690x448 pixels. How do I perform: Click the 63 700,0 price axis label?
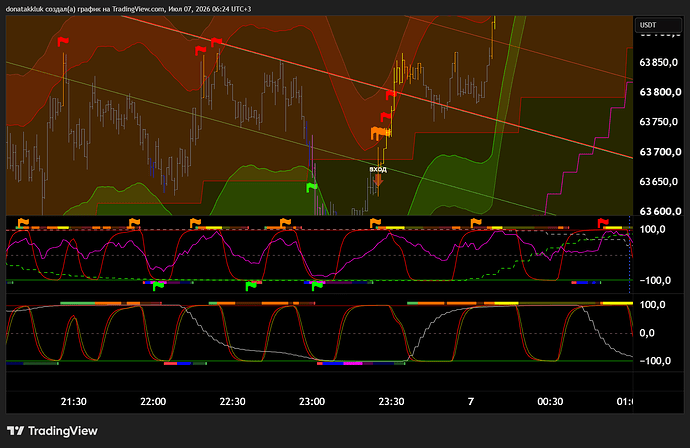(x=660, y=152)
